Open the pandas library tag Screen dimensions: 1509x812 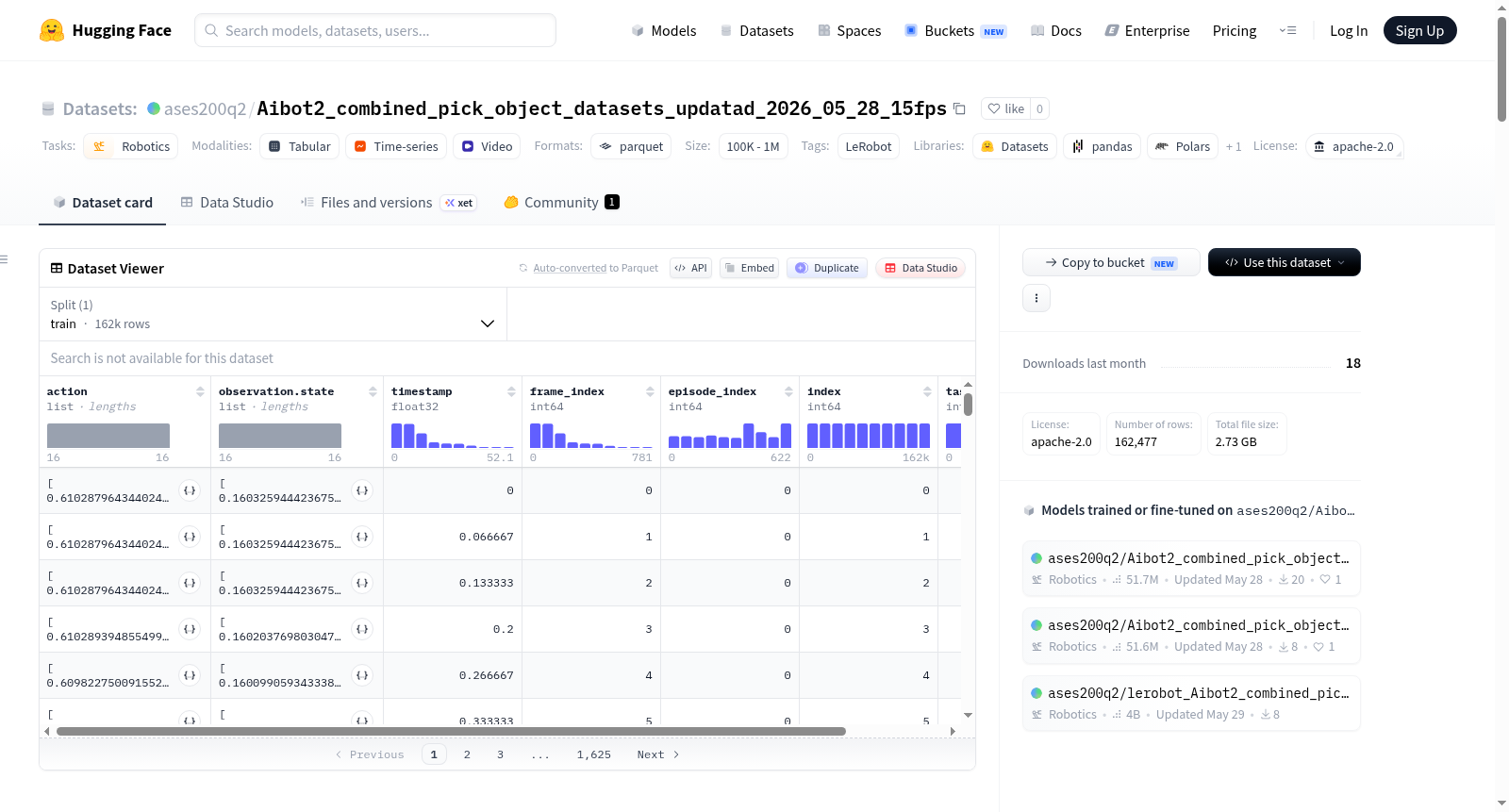tap(1102, 146)
